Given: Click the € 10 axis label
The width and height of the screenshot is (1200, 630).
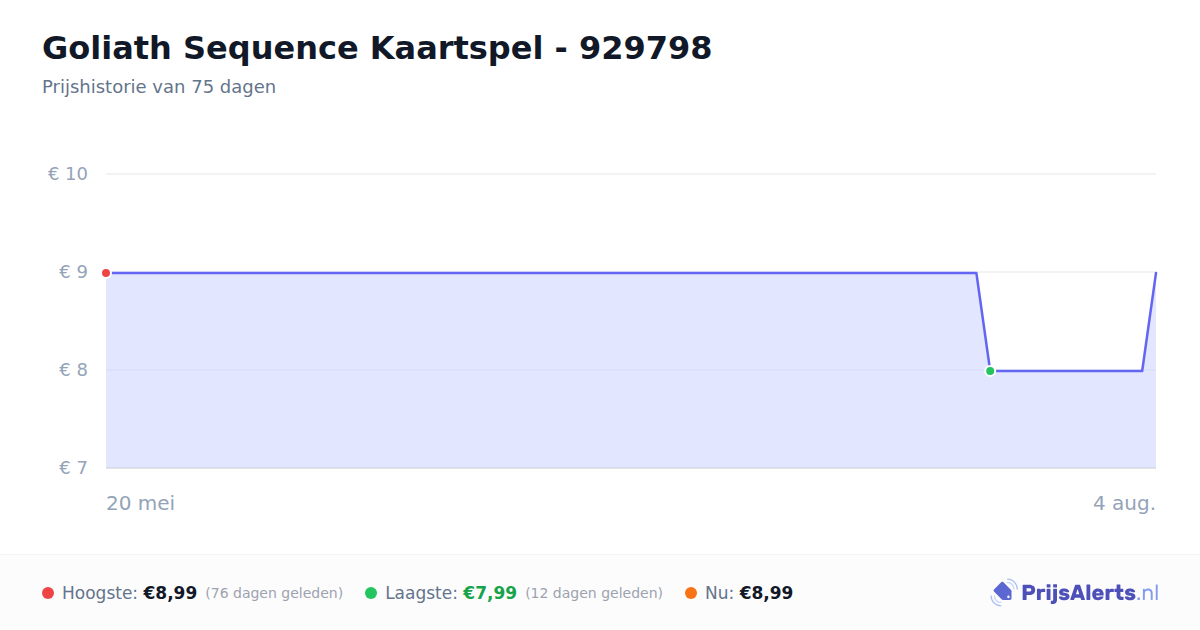Looking at the screenshot, I should tap(68, 174).
